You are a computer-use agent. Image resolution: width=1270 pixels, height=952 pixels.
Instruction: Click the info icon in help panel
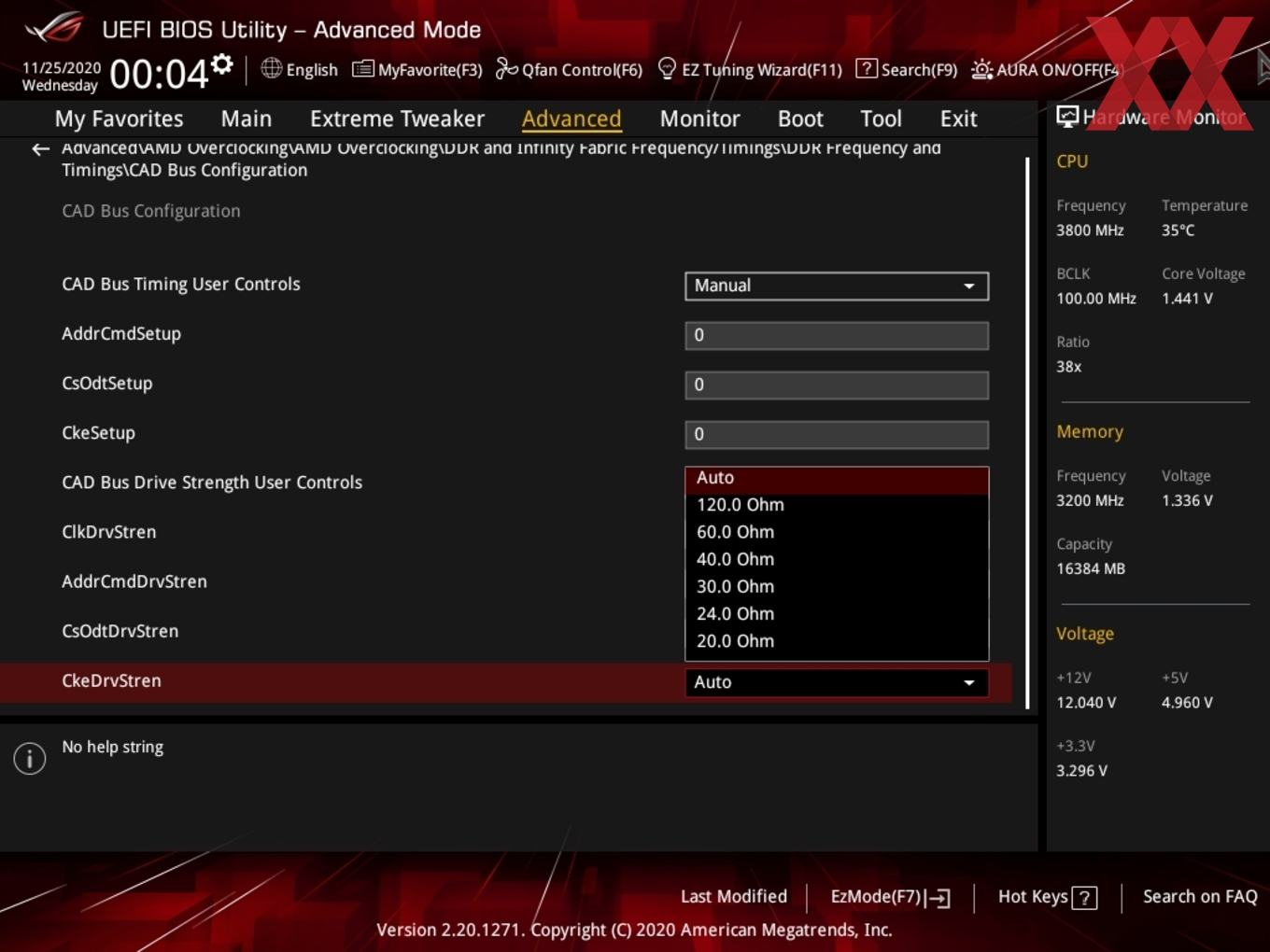[30, 759]
